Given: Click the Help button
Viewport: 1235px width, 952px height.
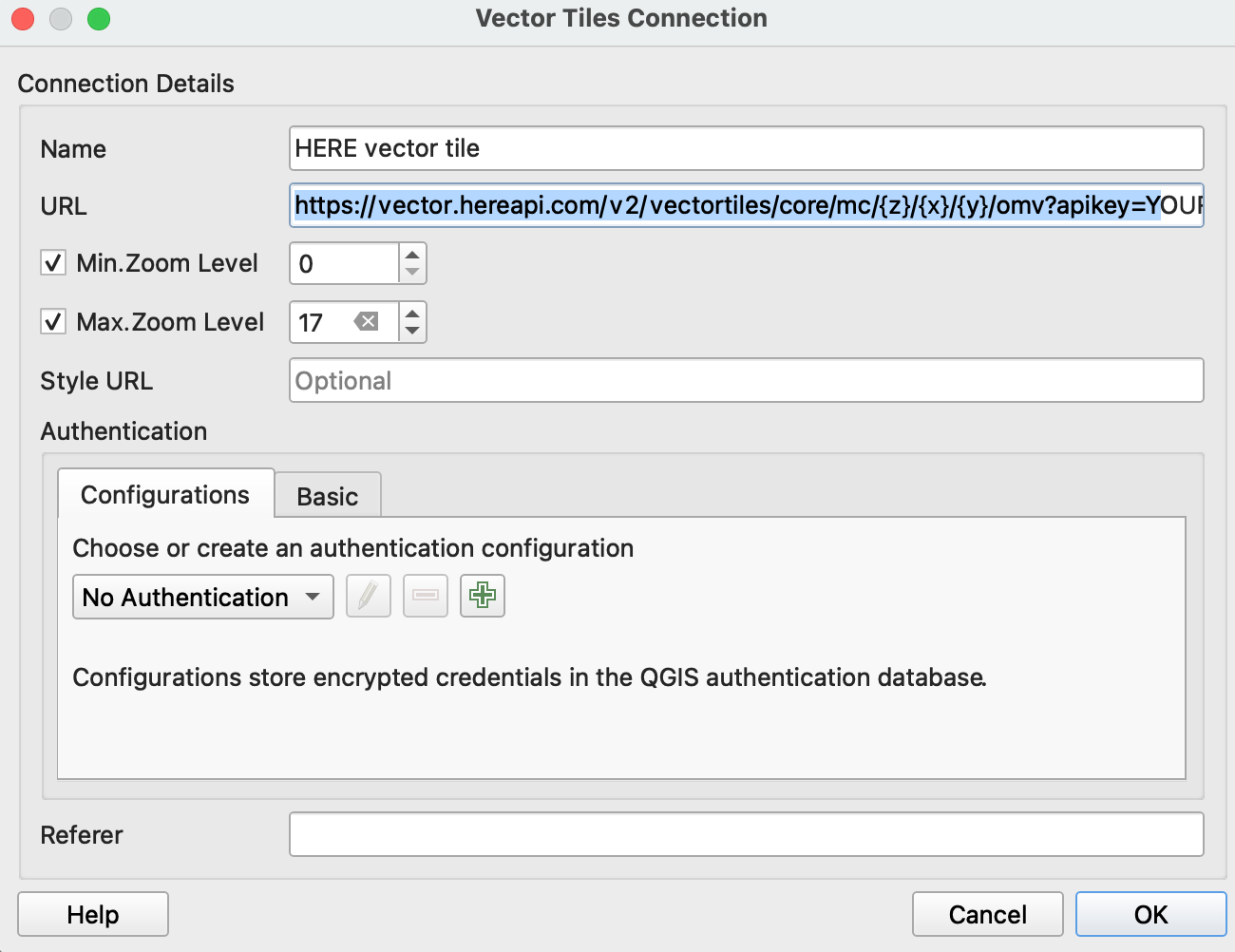Looking at the screenshot, I should [93, 914].
